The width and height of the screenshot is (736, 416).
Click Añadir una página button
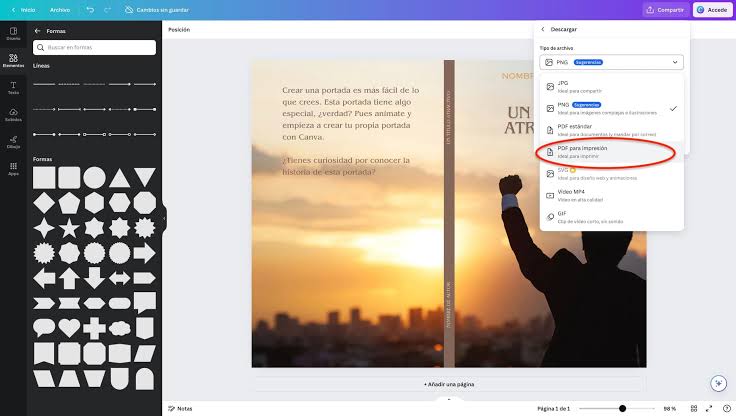[x=449, y=384]
